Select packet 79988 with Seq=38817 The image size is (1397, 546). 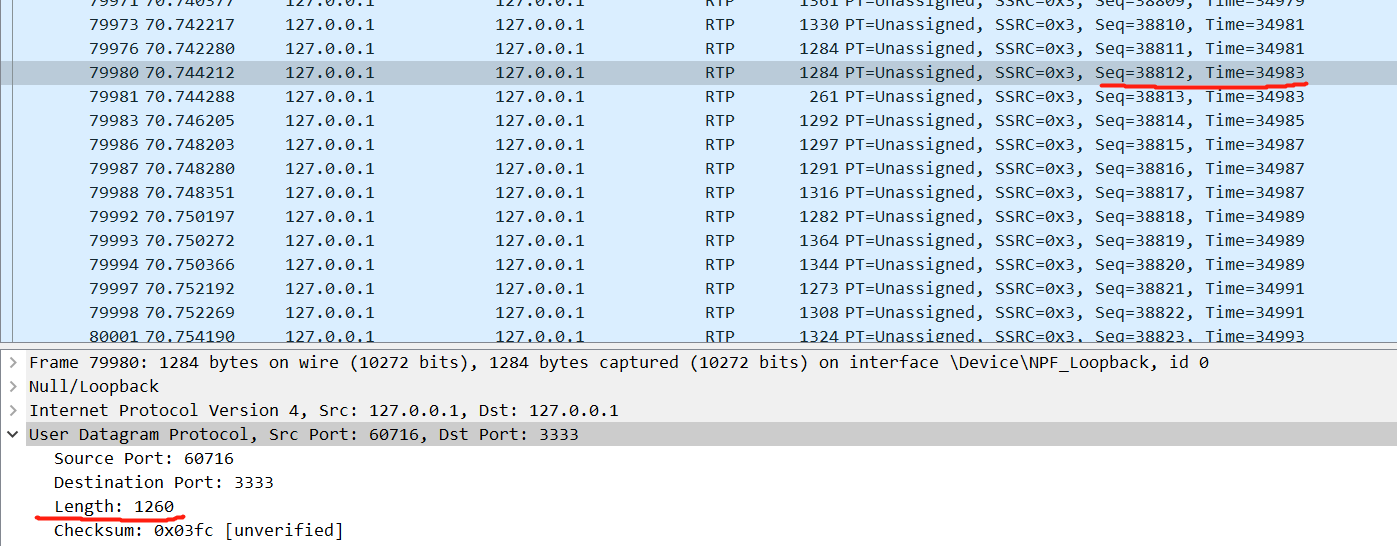tap(698, 192)
